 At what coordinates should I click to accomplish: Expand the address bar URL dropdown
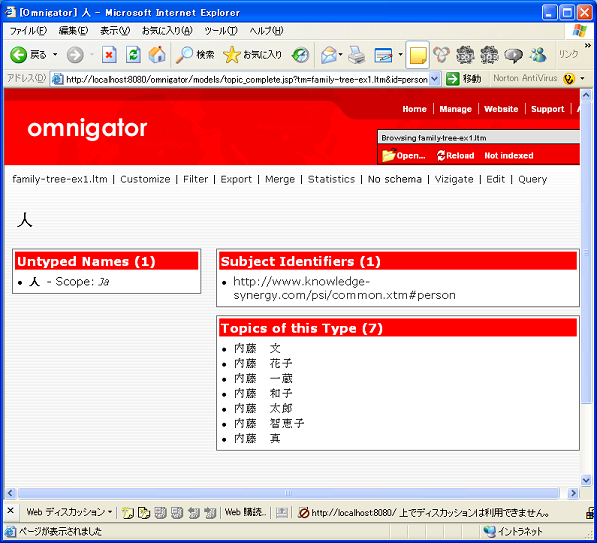click(x=434, y=79)
